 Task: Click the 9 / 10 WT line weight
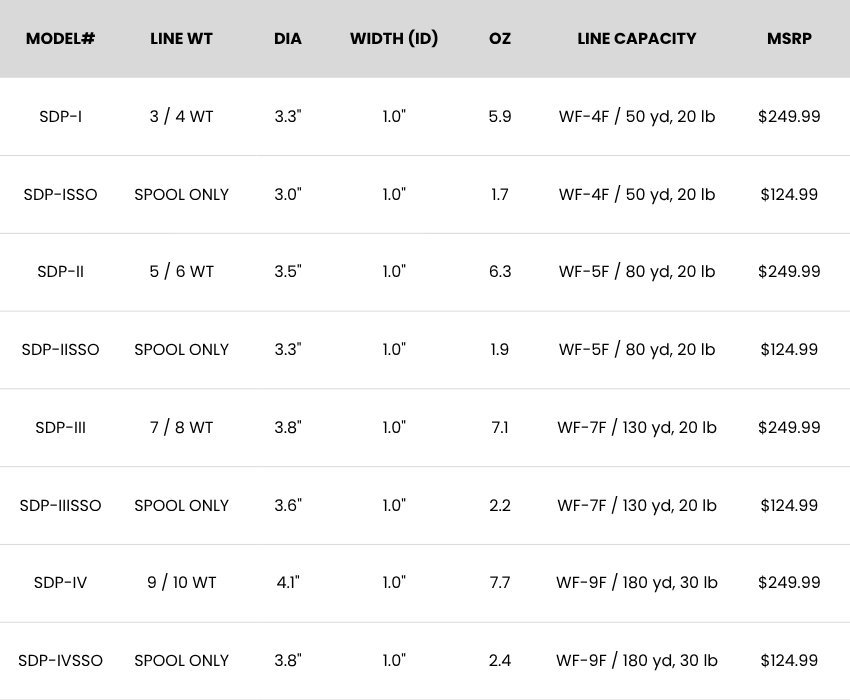181,582
